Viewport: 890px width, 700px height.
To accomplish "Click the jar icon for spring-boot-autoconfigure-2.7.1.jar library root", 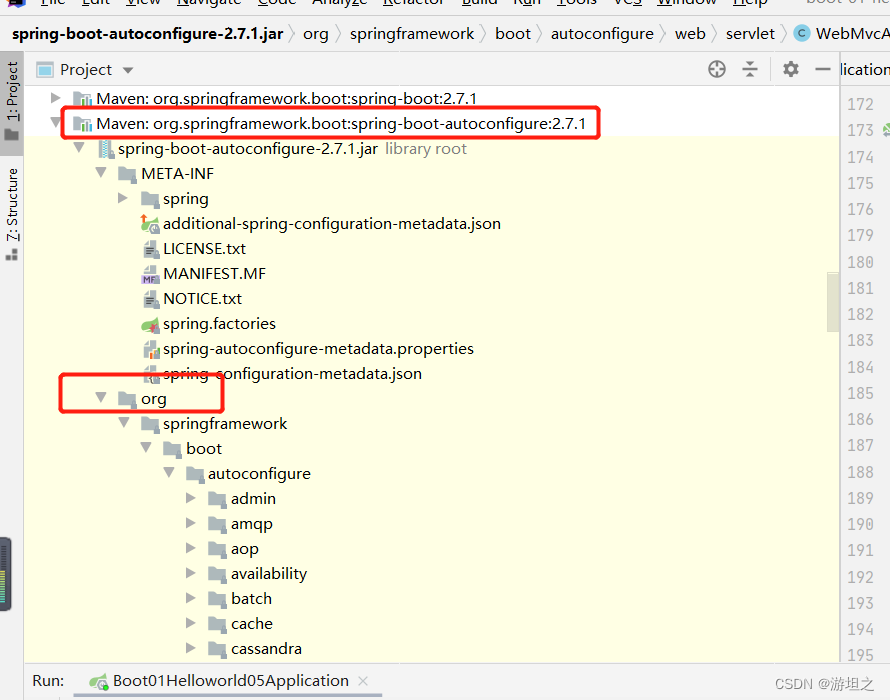I will coord(104,148).
